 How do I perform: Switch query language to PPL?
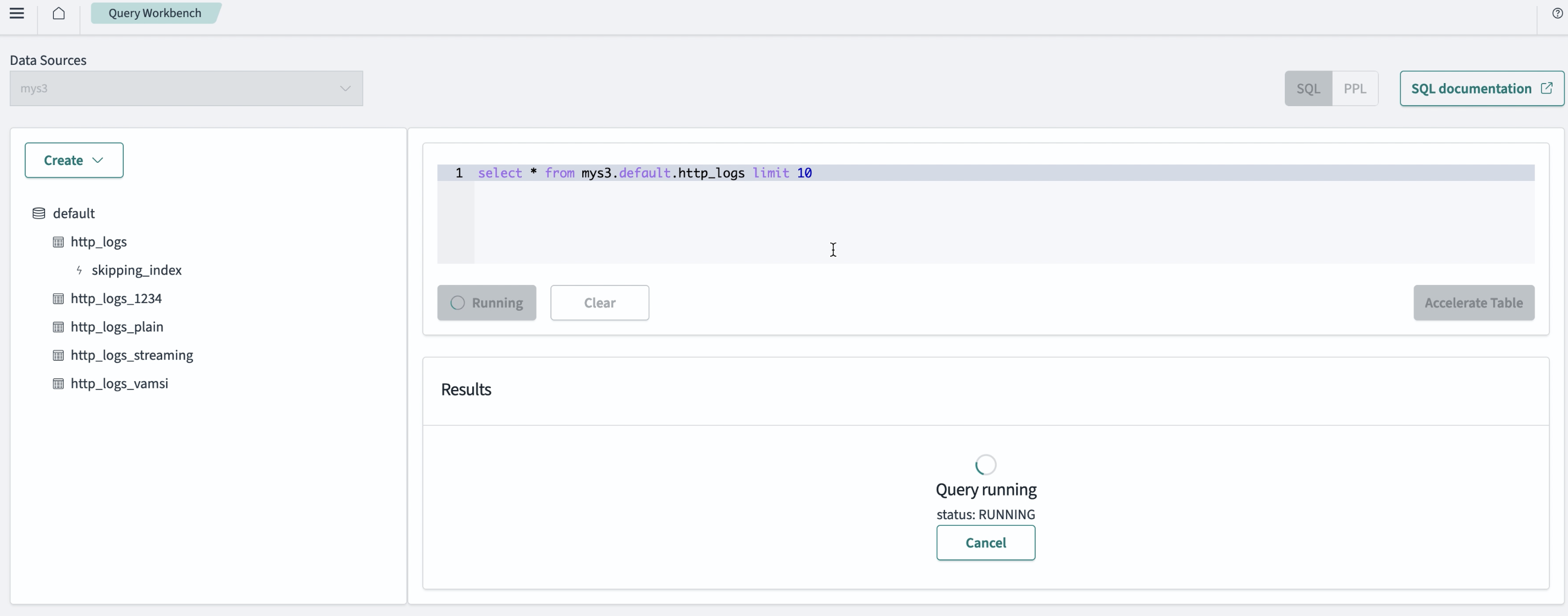[1355, 88]
